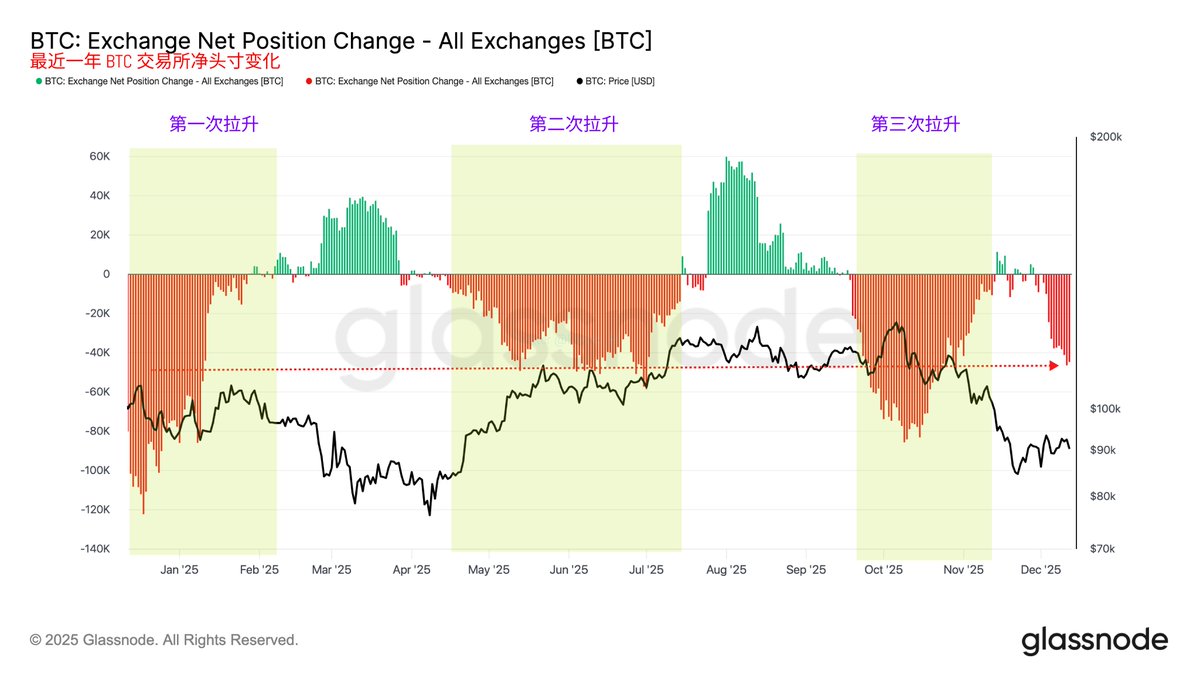Click the red arrowhead ending the dotted line
This screenshot has height=675, width=1200.
pos(1053,366)
